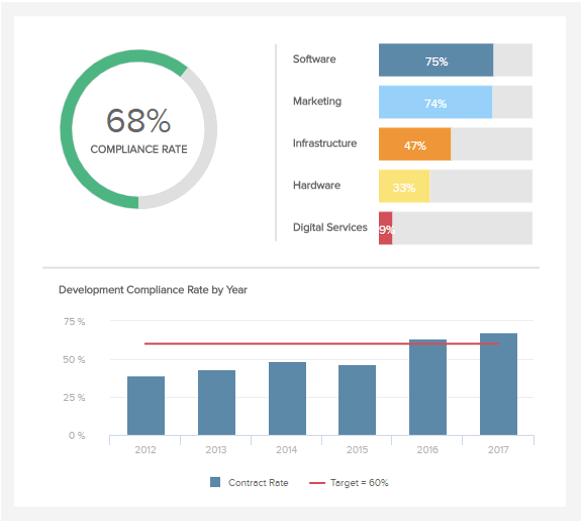This screenshot has width=582, height=522.
Task: Click the 2017 bar in yearly chart
Action: [x=498, y=384]
